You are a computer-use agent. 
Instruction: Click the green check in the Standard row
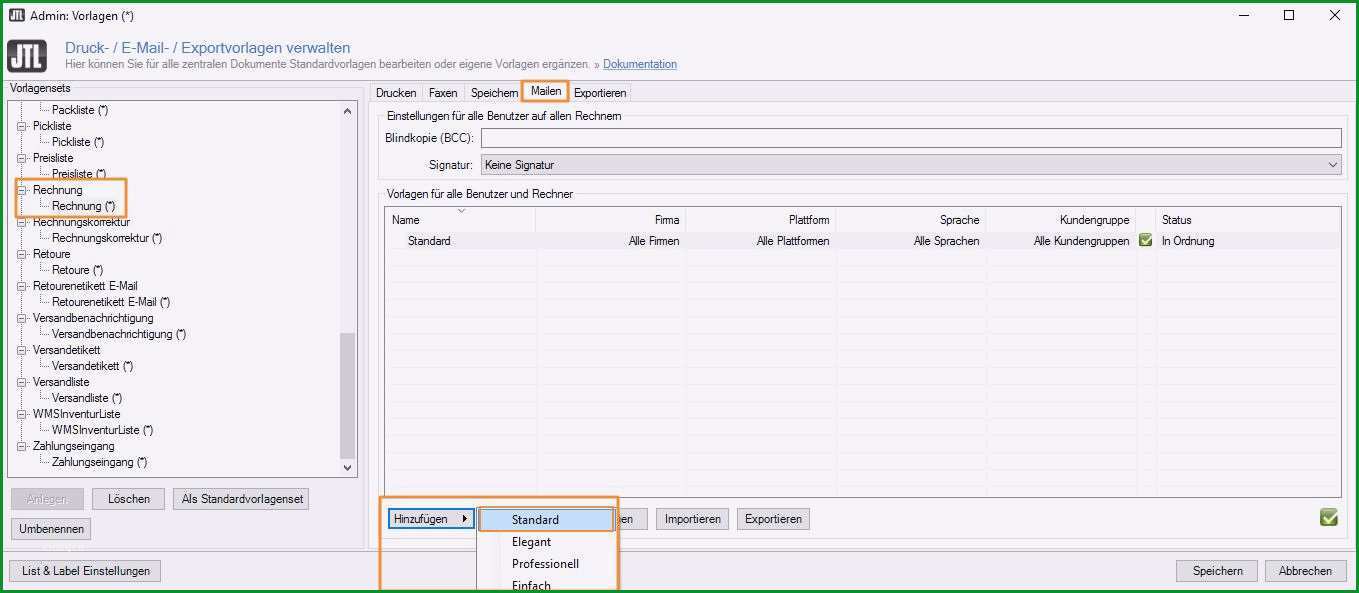[1146, 241]
